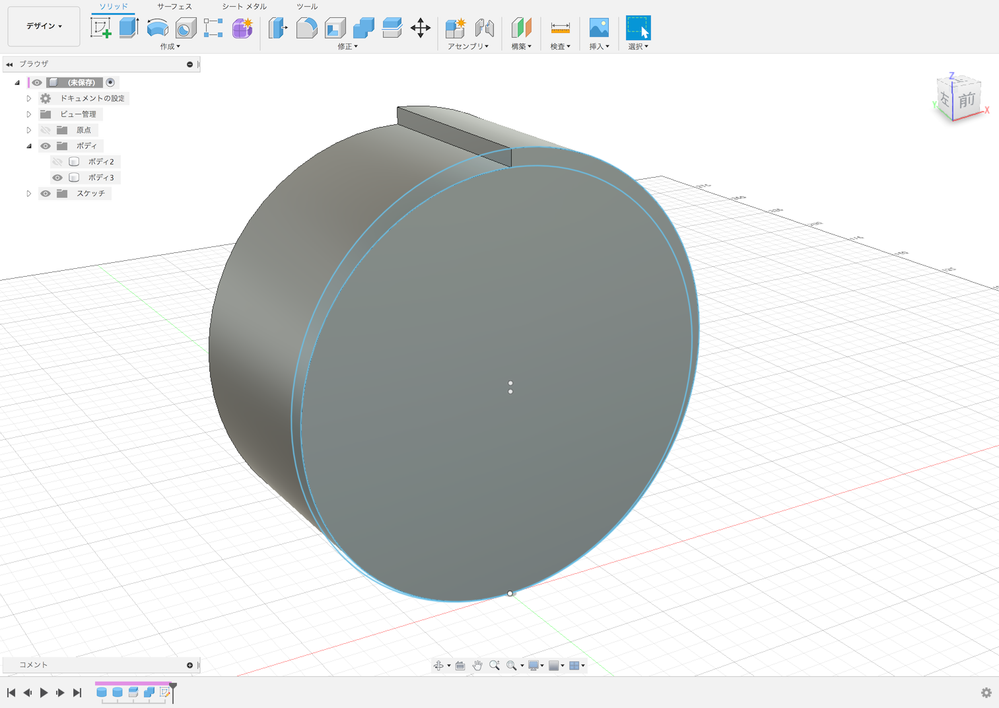Select the Create Sketch tool
The height and width of the screenshot is (708, 999).
(x=101, y=28)
